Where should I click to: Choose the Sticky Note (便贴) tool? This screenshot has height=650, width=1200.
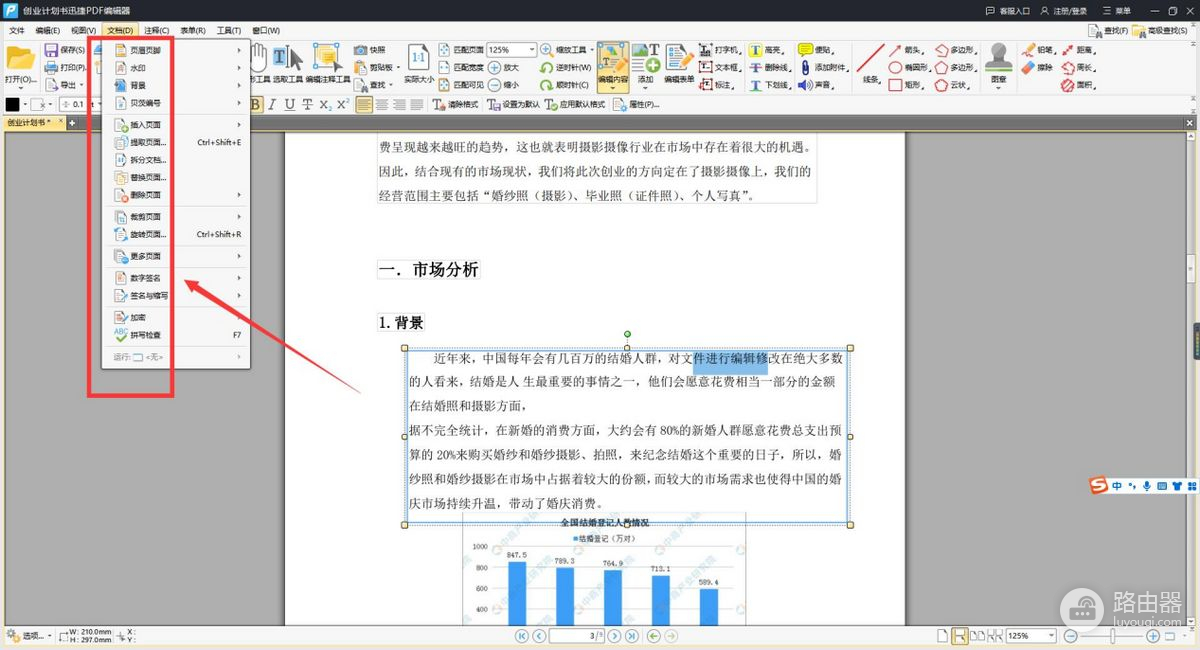tap(815, 50)
